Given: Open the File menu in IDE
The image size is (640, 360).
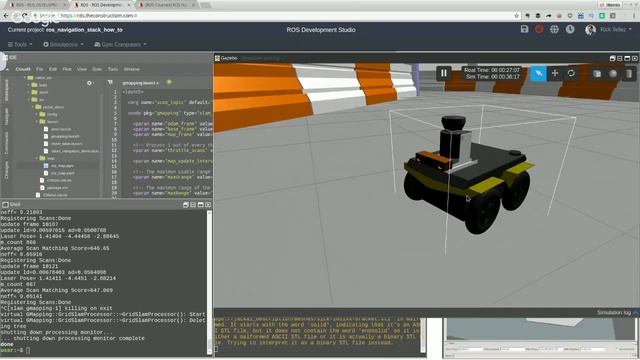Looking at the screenshot, I should point(39,69).
